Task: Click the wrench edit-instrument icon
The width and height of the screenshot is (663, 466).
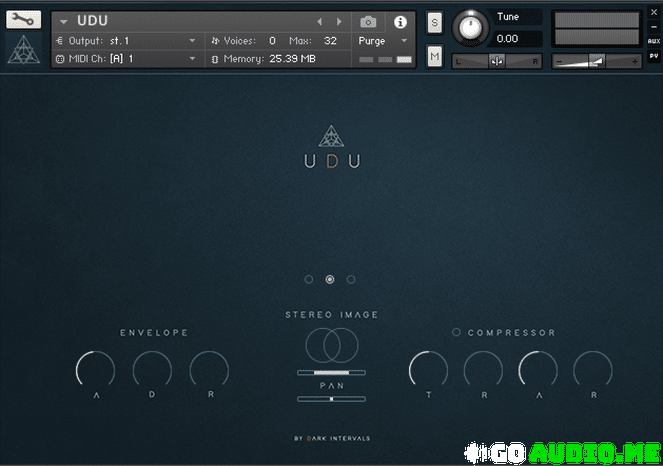Action: tap(23, 20)
